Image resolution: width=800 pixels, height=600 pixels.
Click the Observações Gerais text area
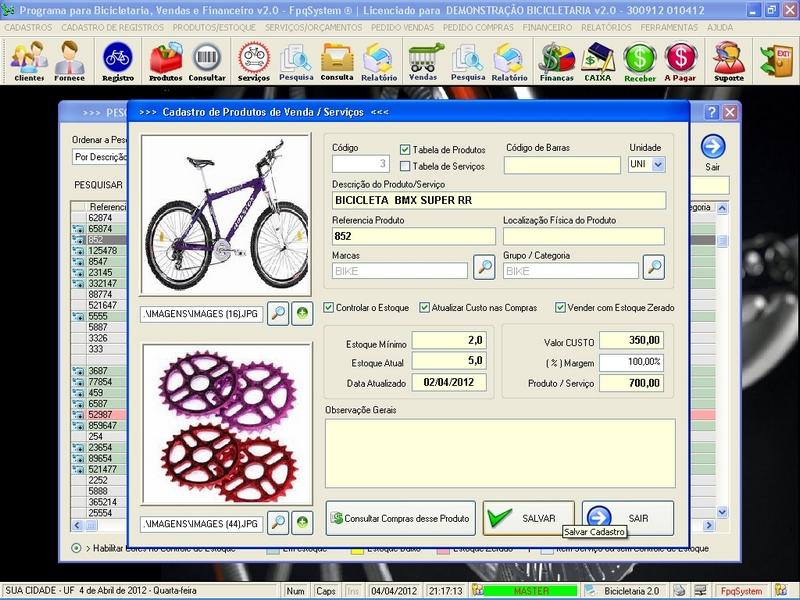(500, 453)
